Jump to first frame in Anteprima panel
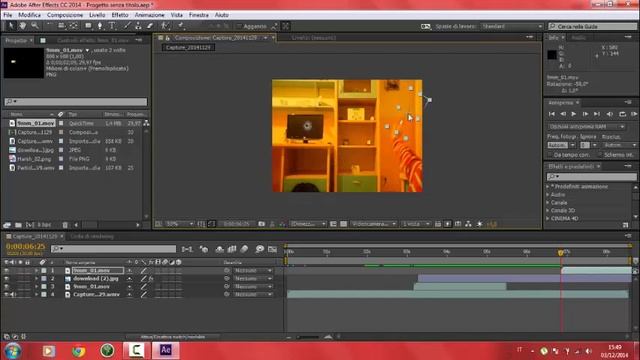The height and width of the screenshot is (360, 640). (551, 114)
